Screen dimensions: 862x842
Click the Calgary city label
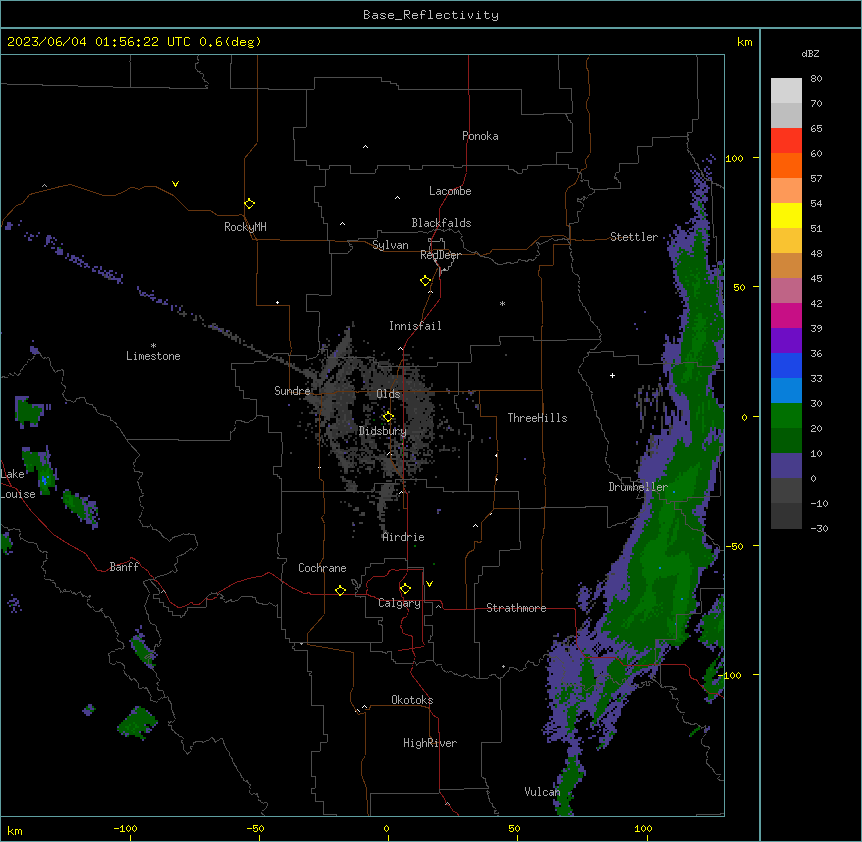[399, 603]
